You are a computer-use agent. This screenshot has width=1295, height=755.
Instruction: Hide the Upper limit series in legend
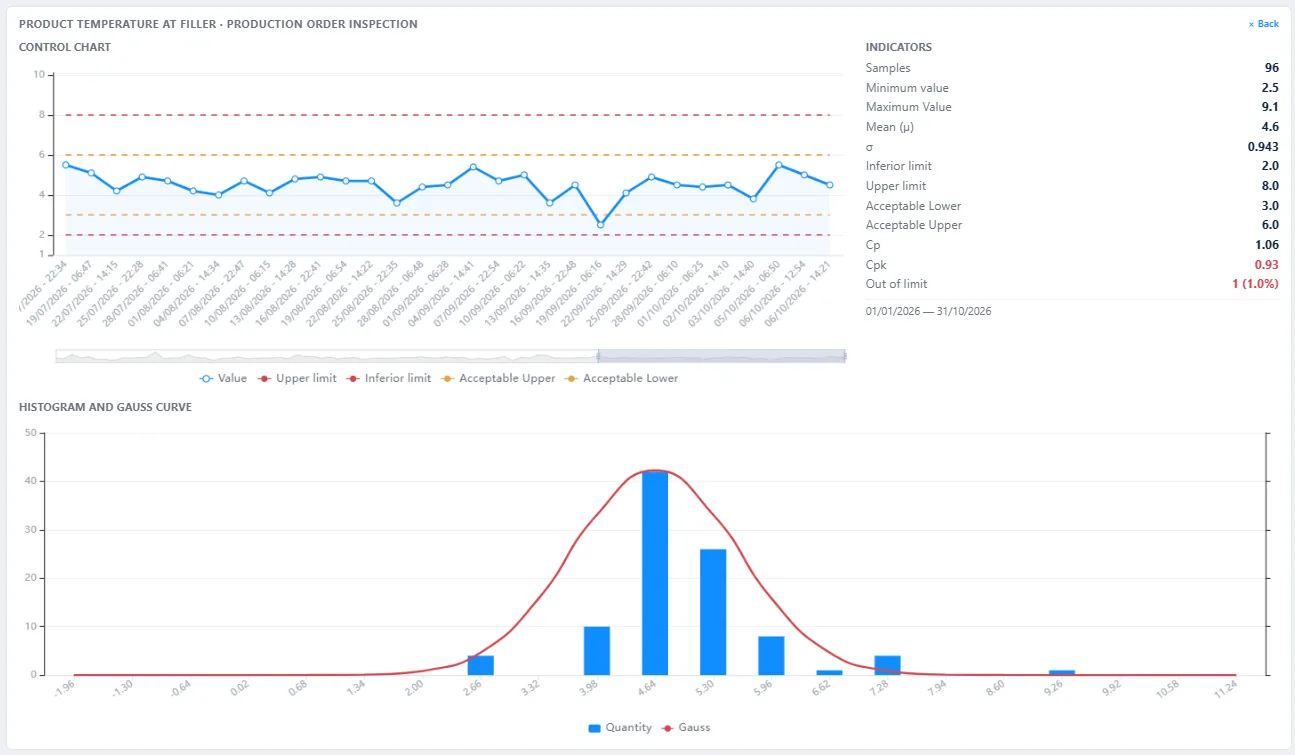point(298,379)
